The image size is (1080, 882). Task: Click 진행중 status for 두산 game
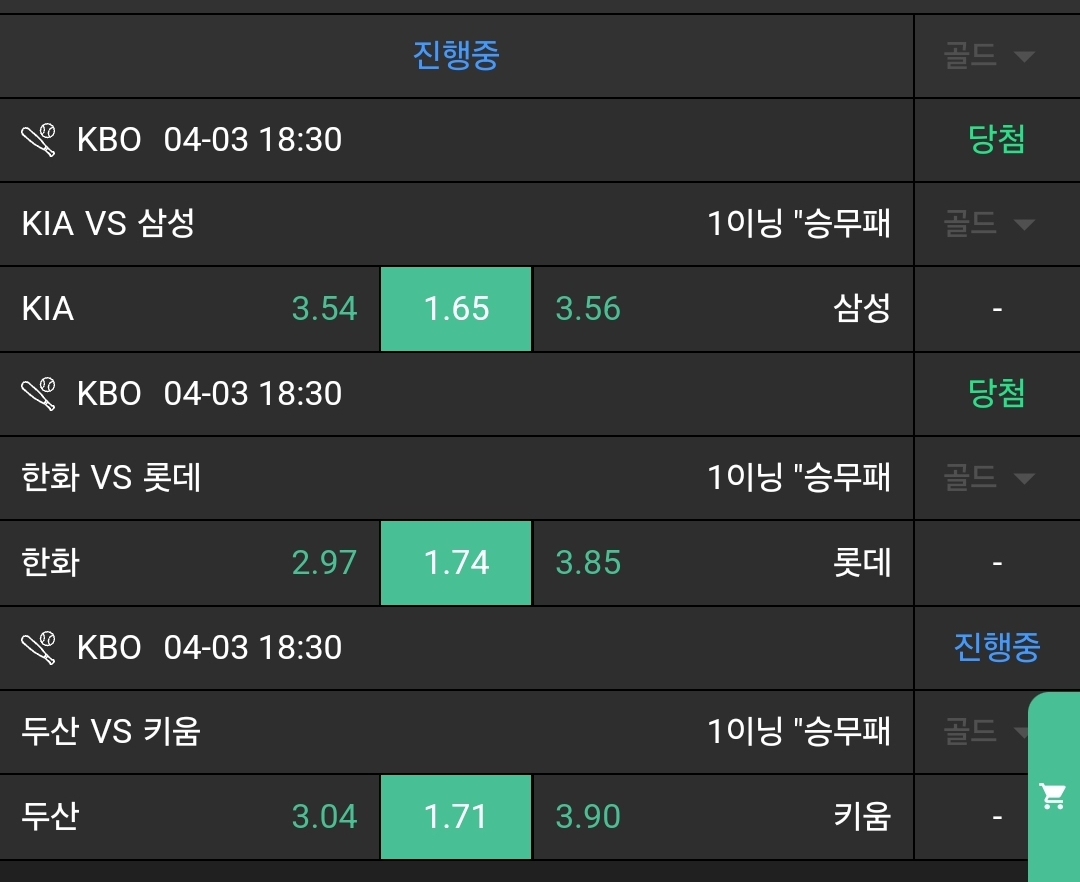(x=996, y=648)
